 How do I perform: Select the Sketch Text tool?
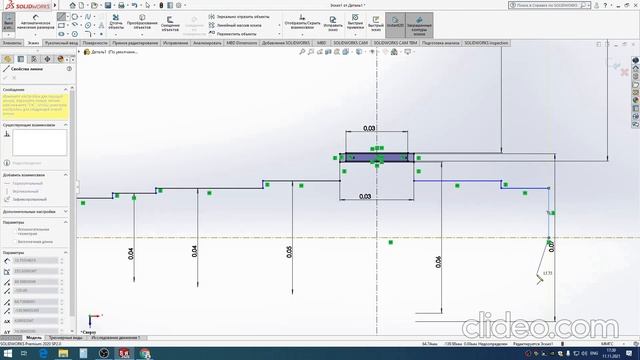tap(101, 25)
